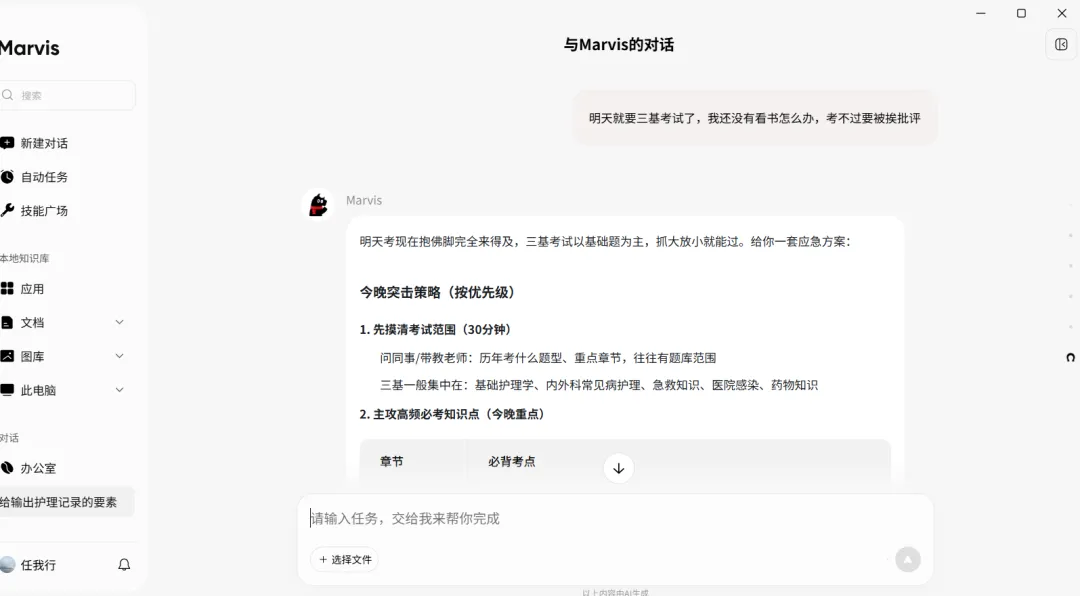Click the search magnifier icon
Image resolution: width=1080 pixels, height=596 pixels.
tap(8, 95)
